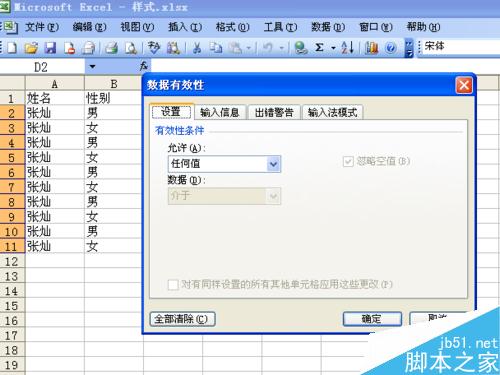This screenshot has width=500, height=375.
Task: Open the 格式(O) menu
Action: pos(232,27)
